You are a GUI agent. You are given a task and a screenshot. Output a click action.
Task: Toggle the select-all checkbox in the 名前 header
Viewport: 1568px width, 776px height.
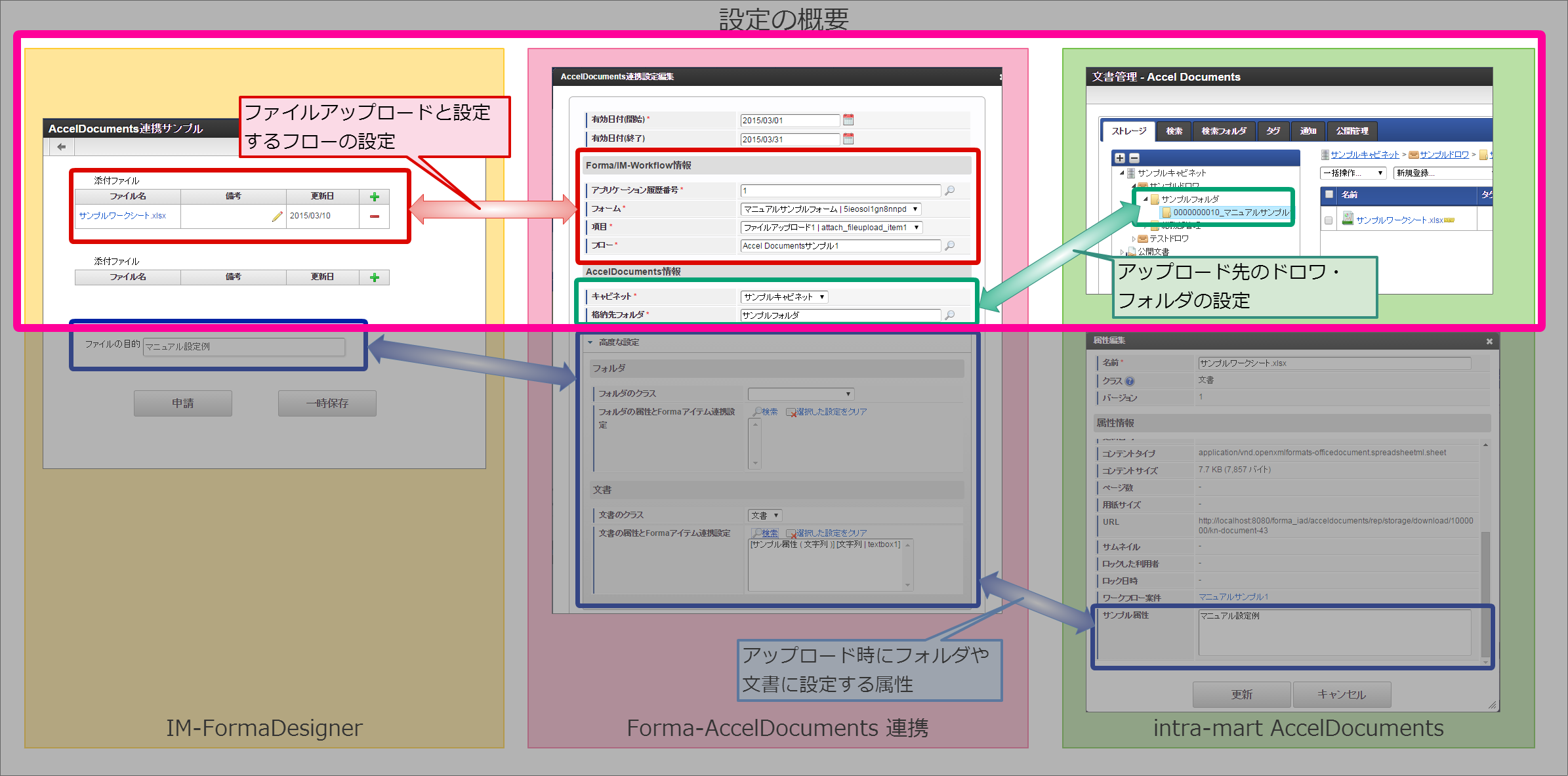(x=1329, y=195)
